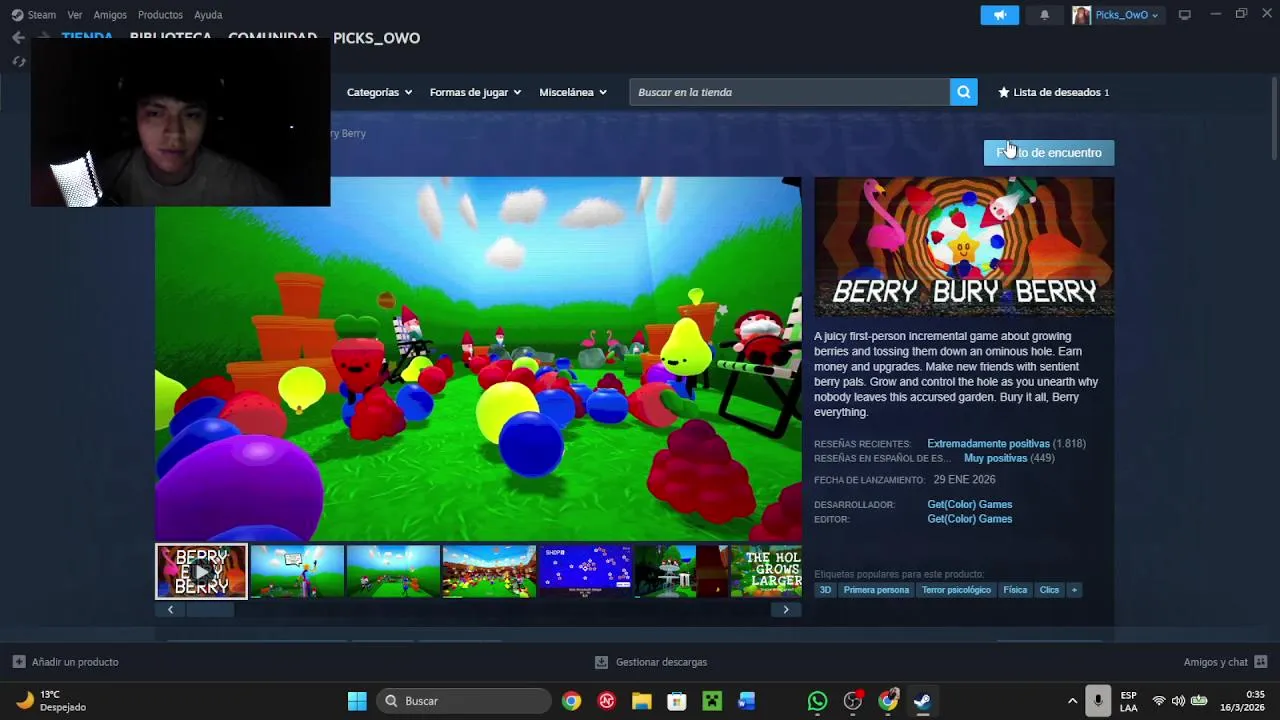
Task: Select the blue SHOP screenshot thumbnail
Action: click(585, 571)
